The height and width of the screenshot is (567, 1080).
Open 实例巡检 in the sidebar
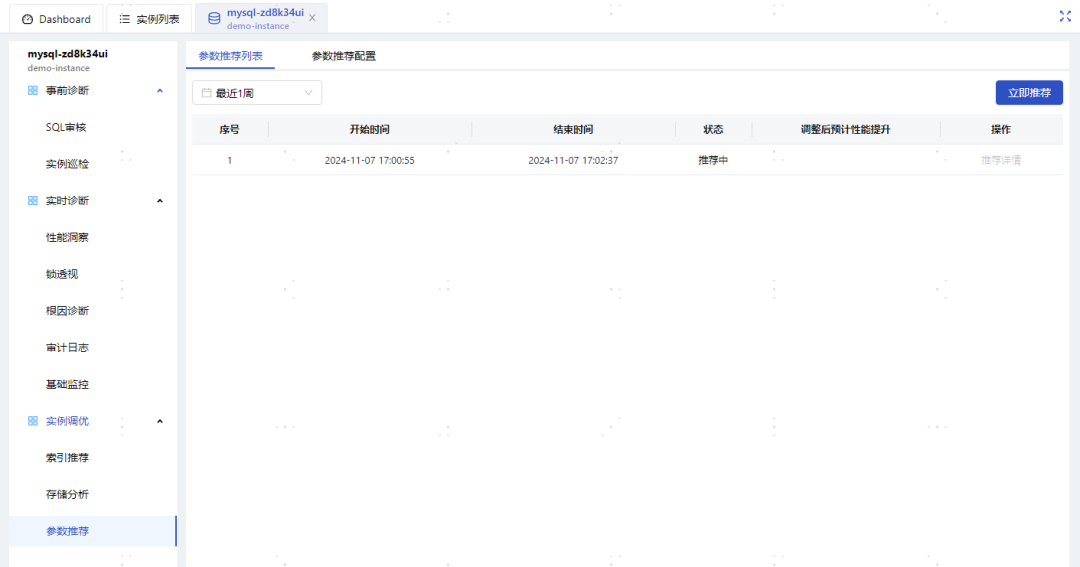tap(68, 164)
